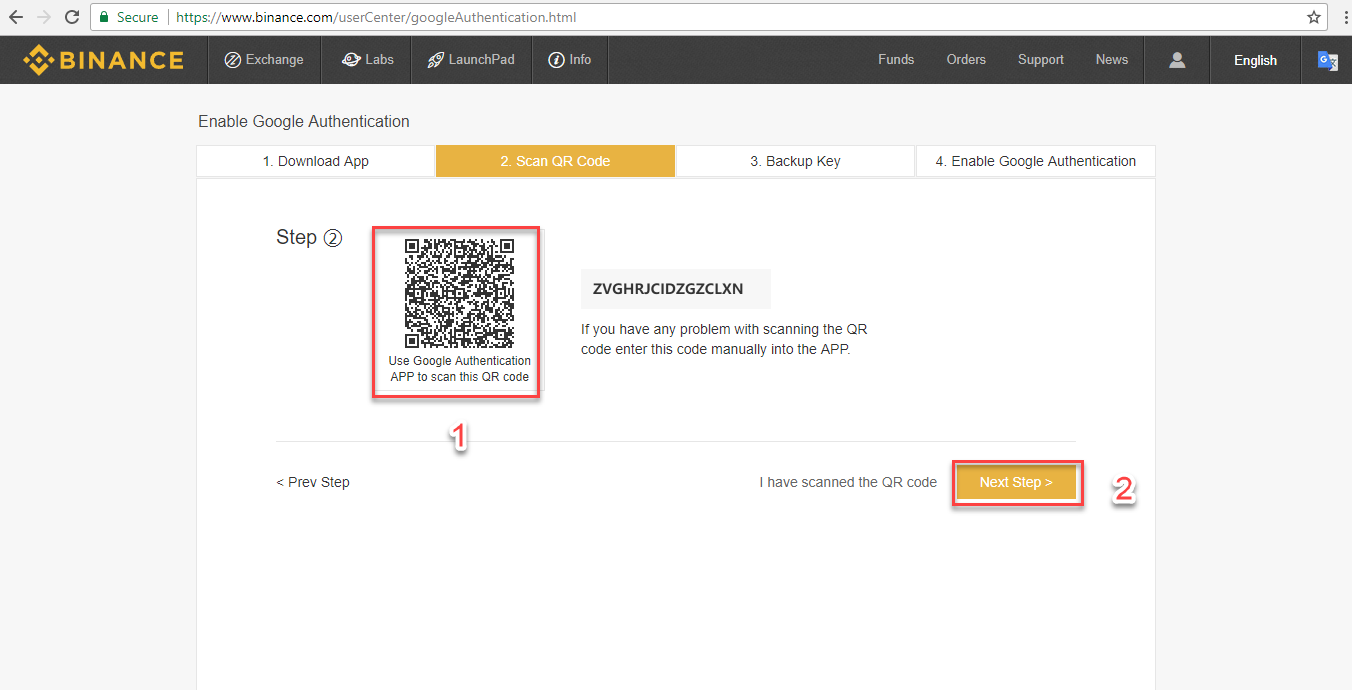1352x690 pixels.
Task: Bookmark this page with star icon
Action: (x=1314, y=17)
